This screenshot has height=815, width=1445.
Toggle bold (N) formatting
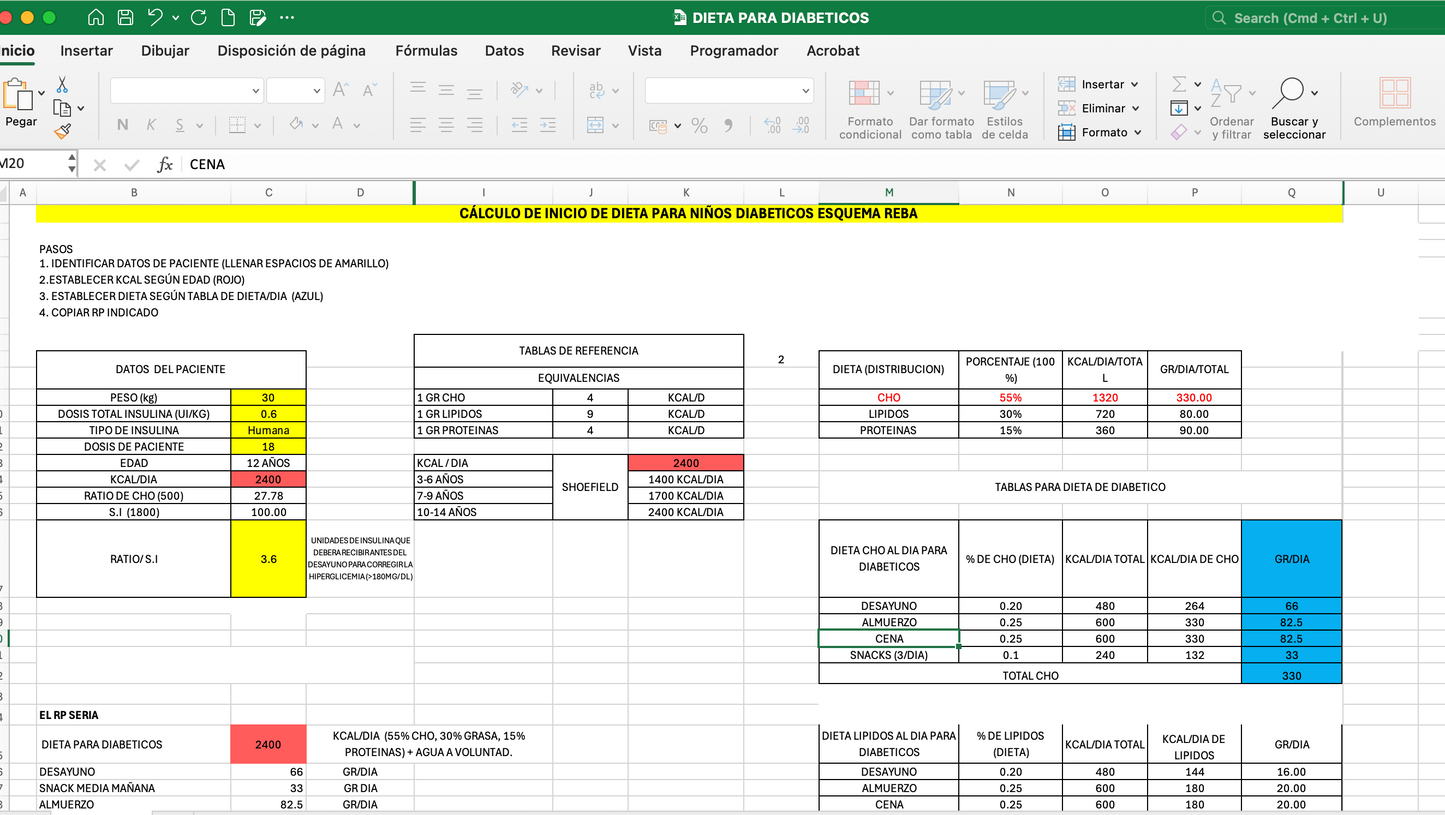click(122, 125)
